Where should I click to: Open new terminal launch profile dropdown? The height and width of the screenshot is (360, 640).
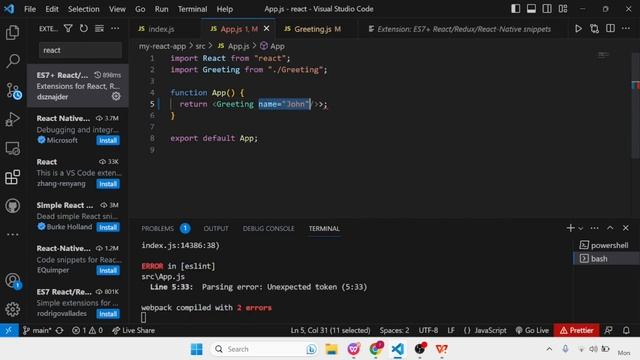(x=581, y=228)
